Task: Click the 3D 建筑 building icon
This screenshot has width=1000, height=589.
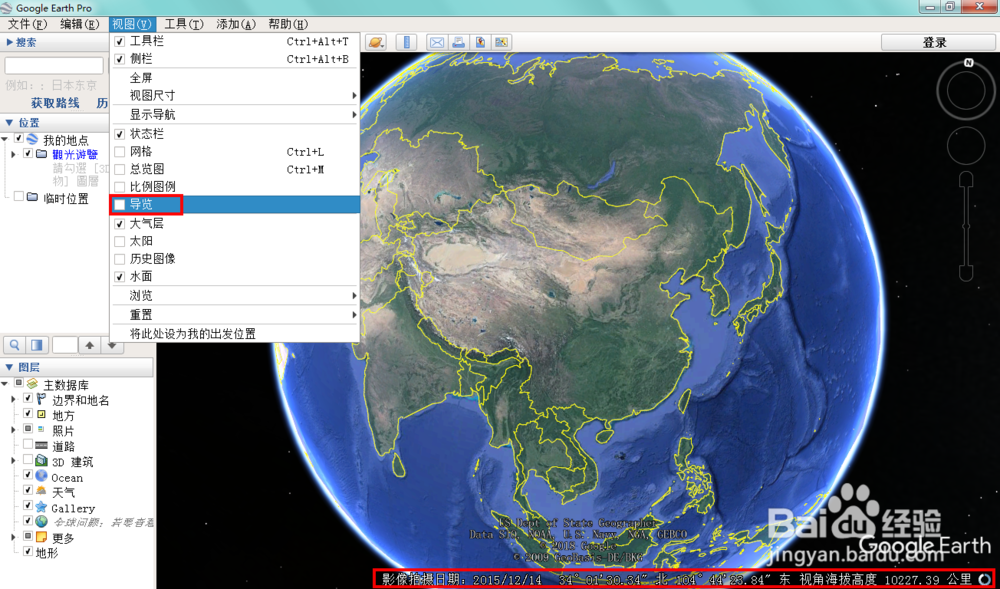Action: pyautogui.click(x=41, y=460)
